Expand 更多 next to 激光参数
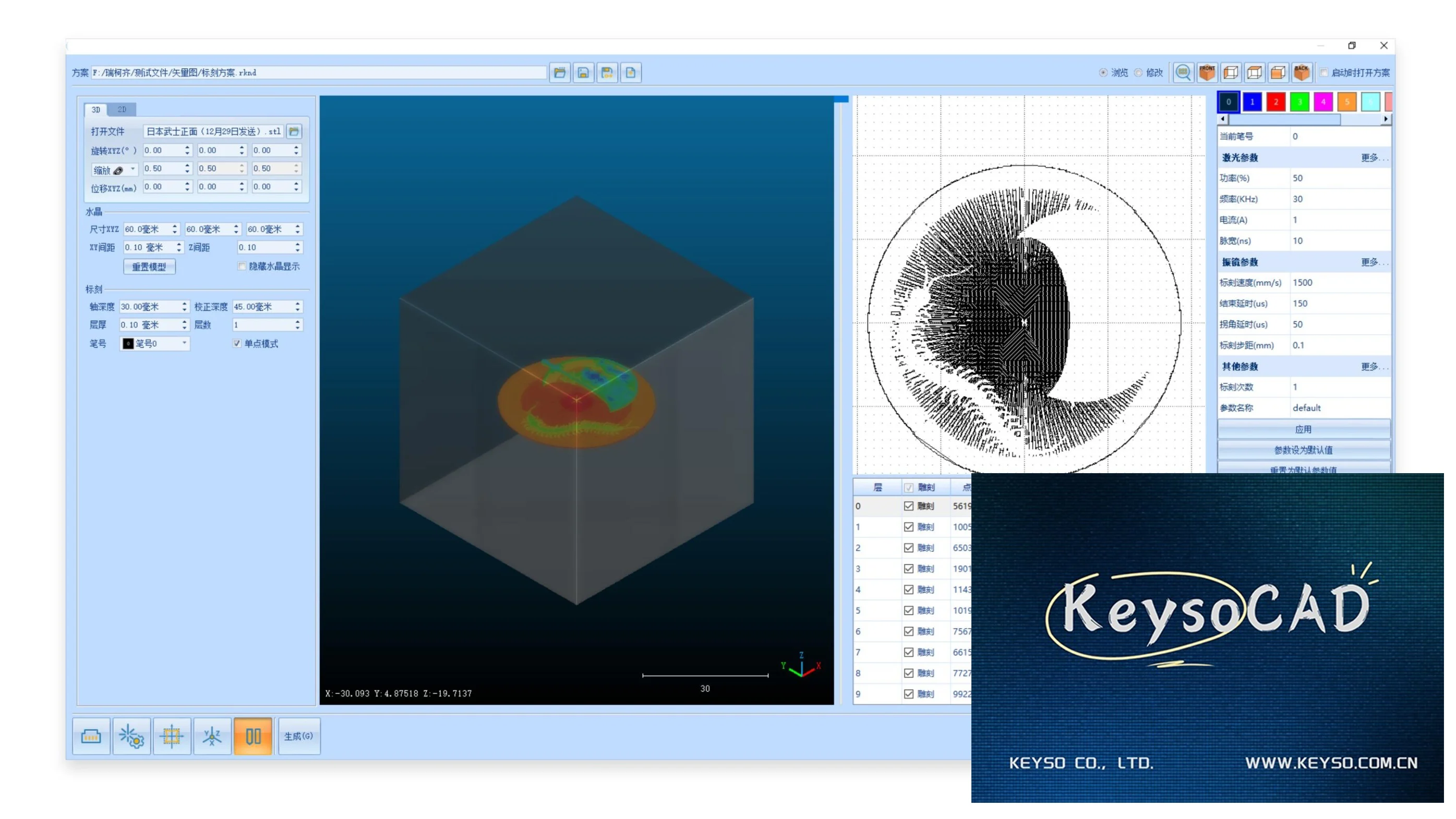Image resolution: width=1456 pixels, height=819 pixels. (1374, 157)
